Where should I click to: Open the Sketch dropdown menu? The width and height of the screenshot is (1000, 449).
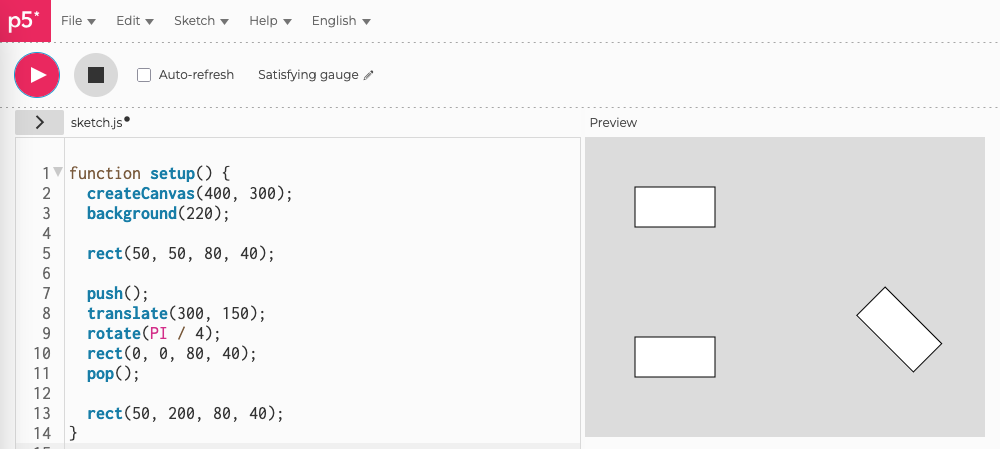point(201,21)
